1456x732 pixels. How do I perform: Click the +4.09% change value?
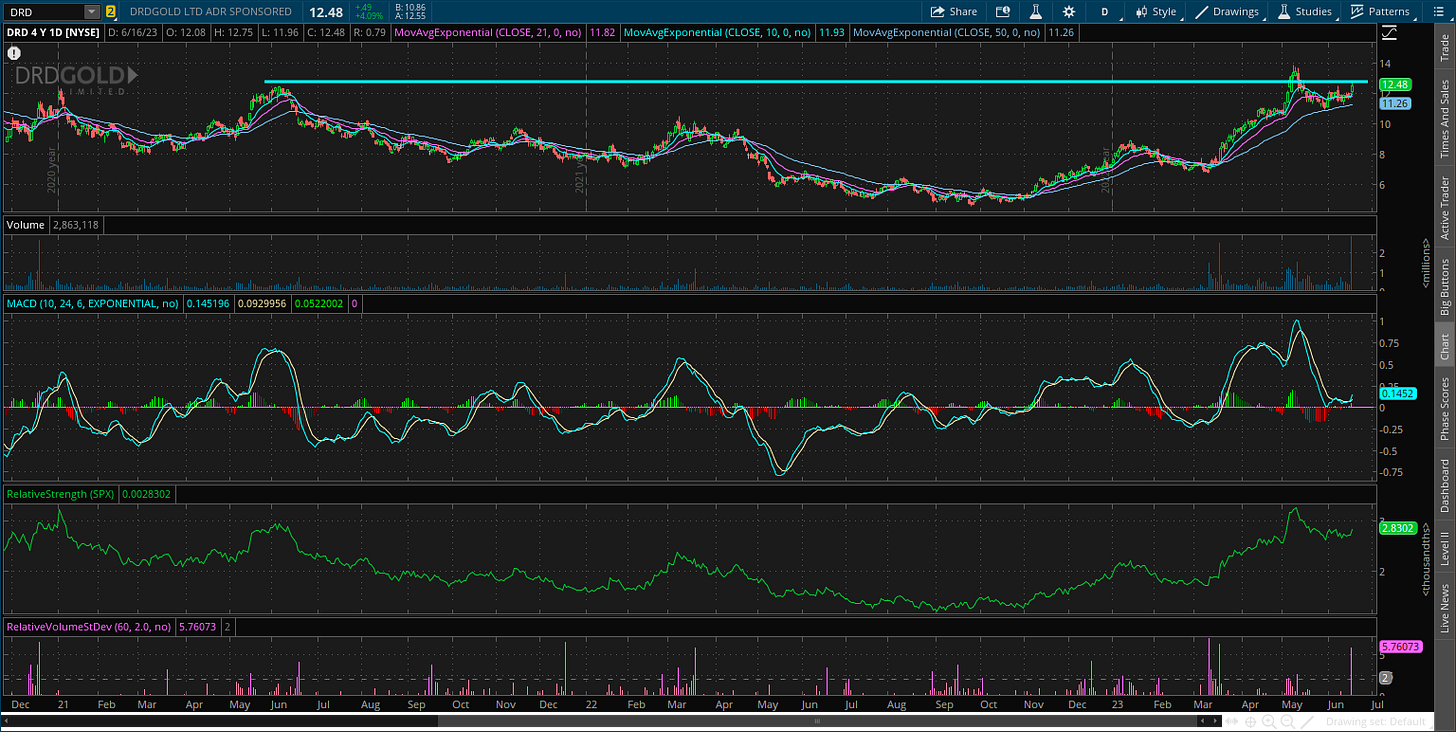point(368,17)
